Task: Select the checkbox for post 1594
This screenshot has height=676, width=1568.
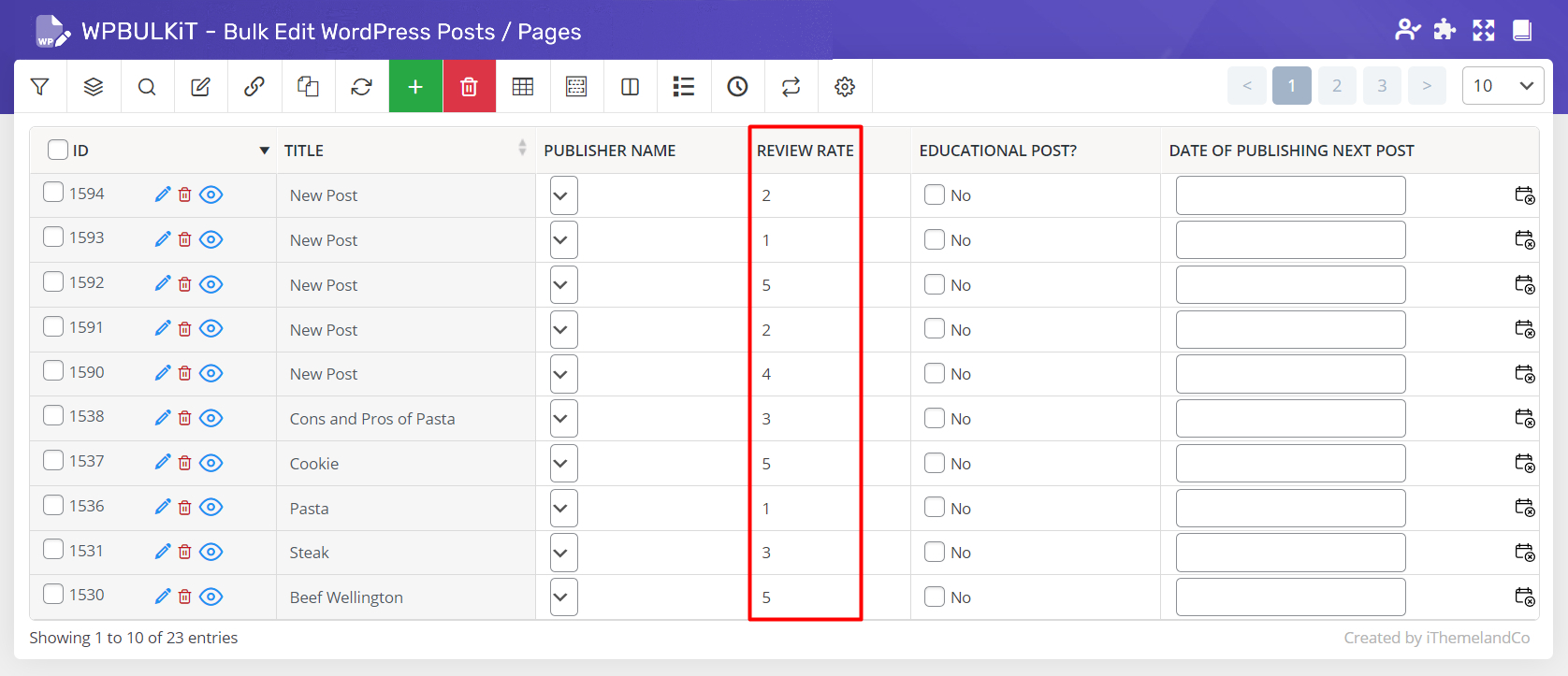Action: (x=53, y=193)
